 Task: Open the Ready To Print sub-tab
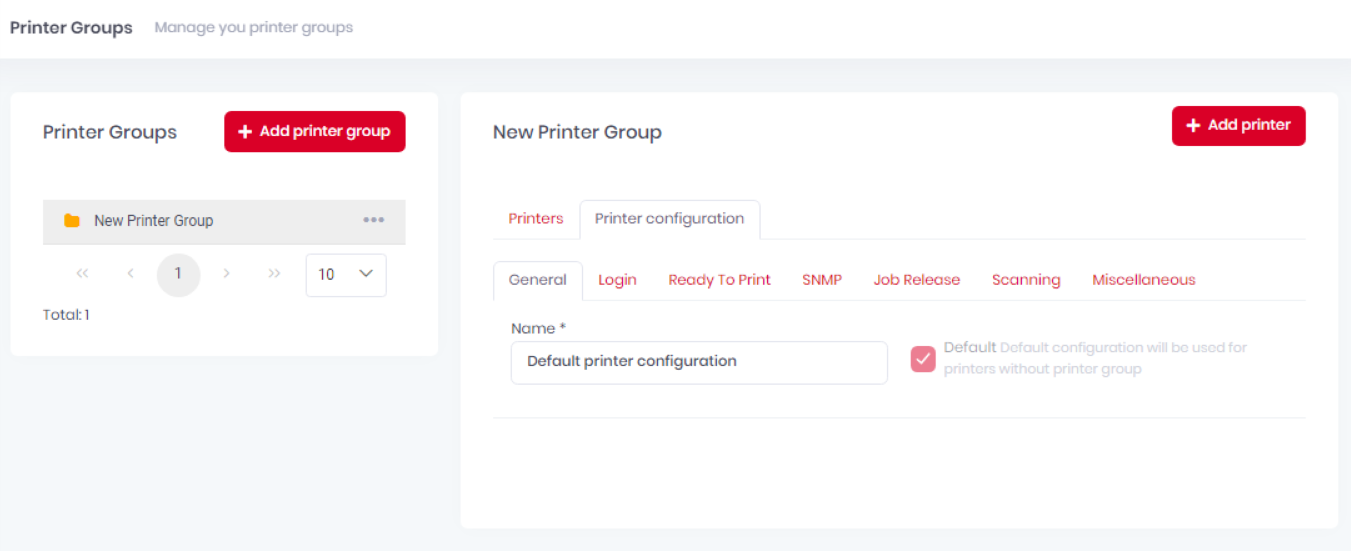click(x=719, y=280)
